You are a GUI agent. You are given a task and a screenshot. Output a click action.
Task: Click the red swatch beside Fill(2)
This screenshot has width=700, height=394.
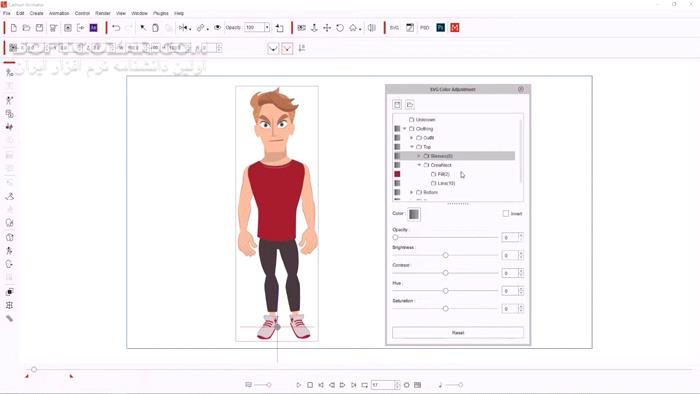pyautogui.click(x=397, y=174)
